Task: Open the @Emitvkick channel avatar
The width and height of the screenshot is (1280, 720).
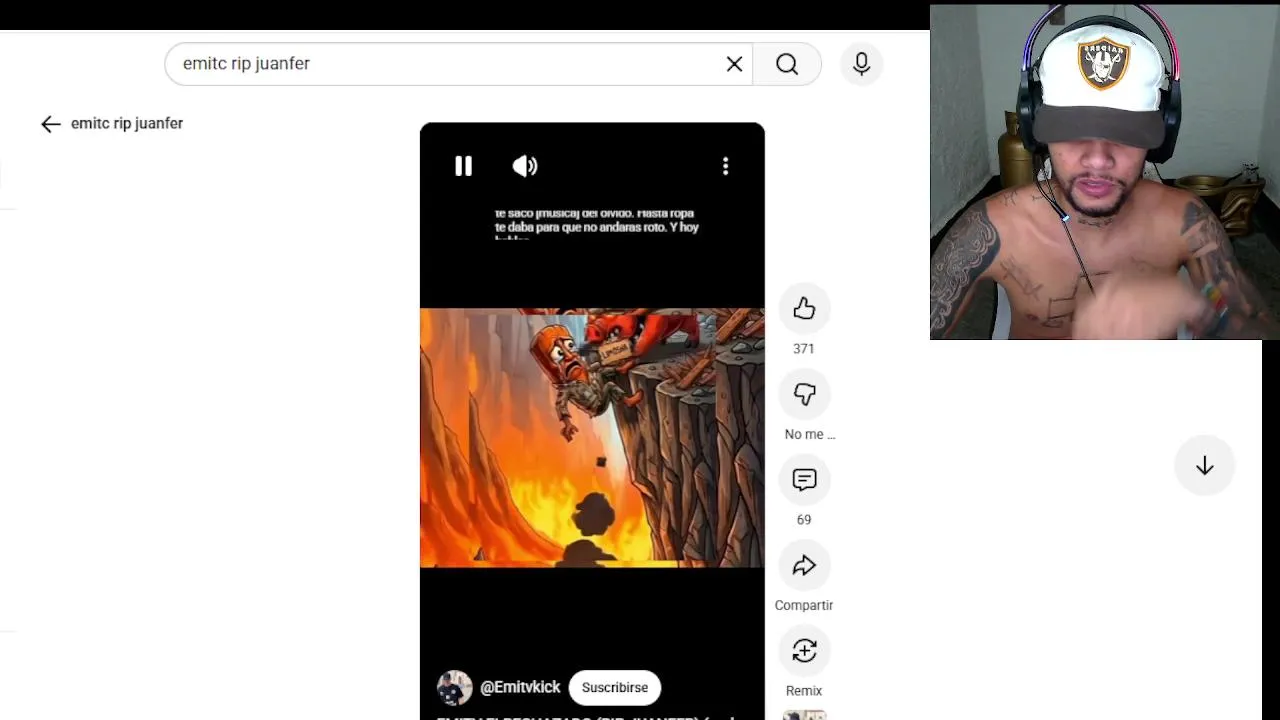Action: click(x=455, y=688)
